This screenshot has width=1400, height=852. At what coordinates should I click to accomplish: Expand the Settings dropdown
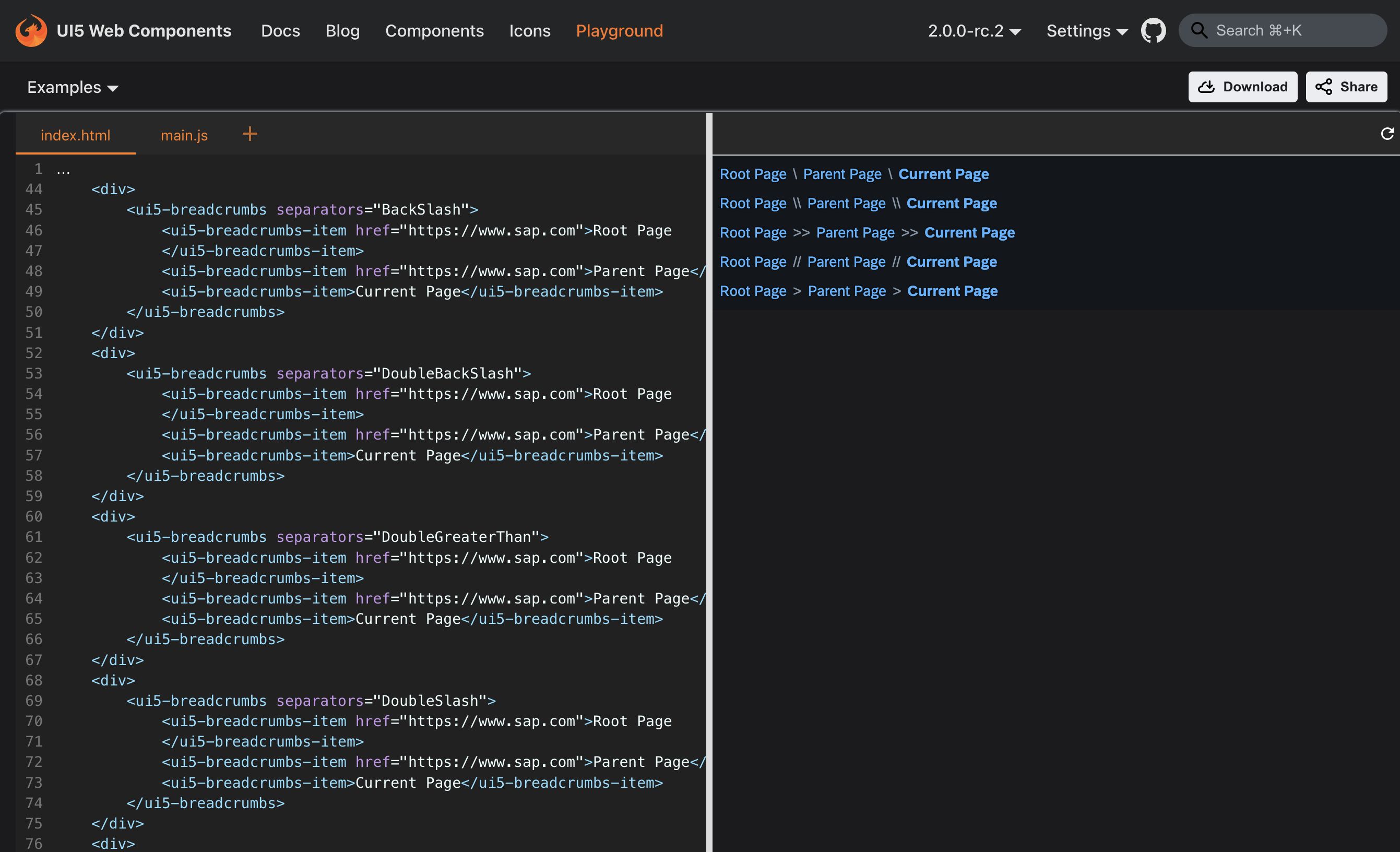1086,31
